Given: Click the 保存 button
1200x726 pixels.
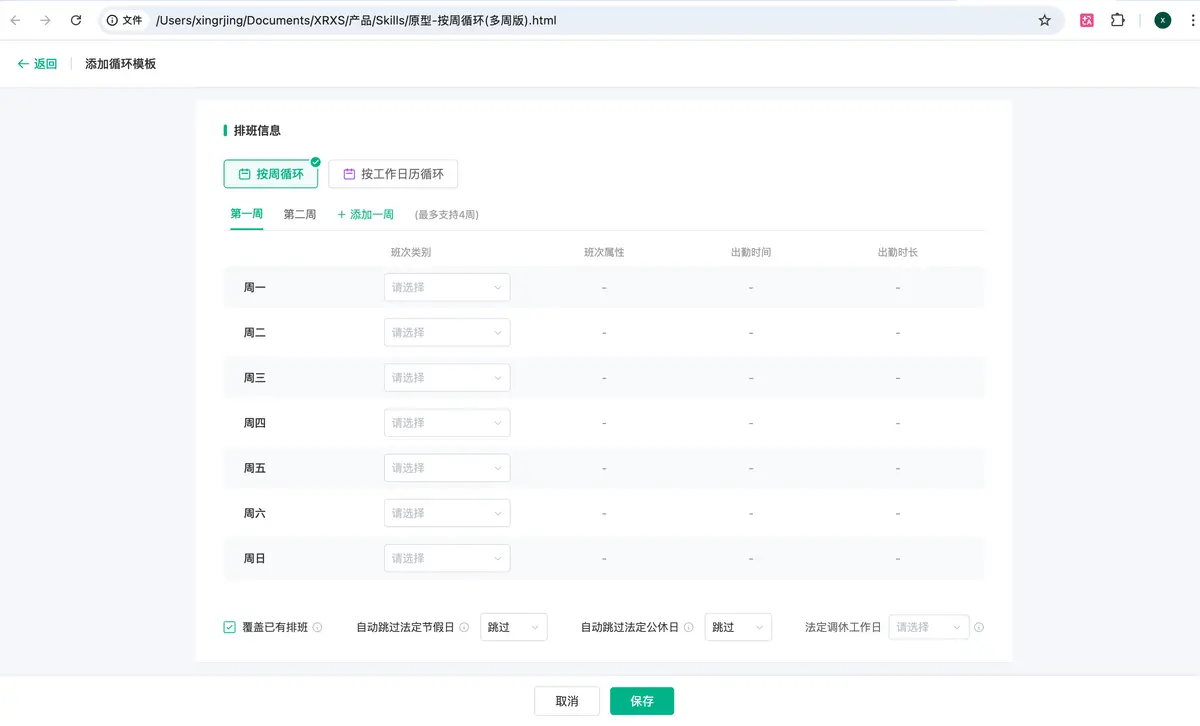Looking at the screenshot, I should point(642,701).
